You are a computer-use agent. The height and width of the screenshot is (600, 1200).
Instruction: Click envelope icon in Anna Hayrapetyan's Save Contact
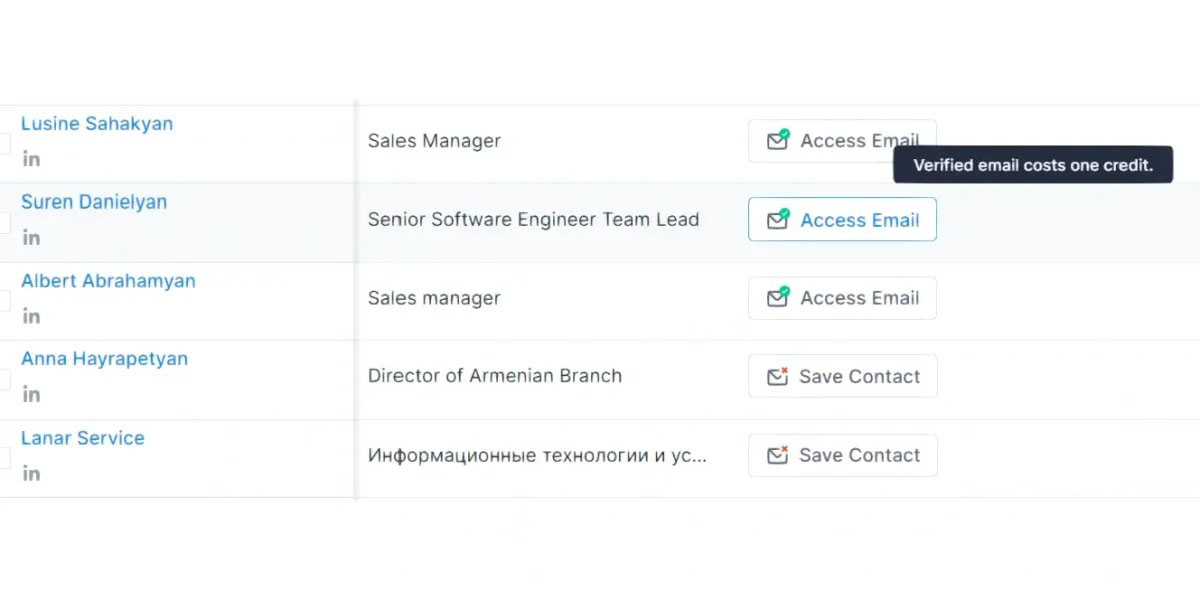coord(777,376)
